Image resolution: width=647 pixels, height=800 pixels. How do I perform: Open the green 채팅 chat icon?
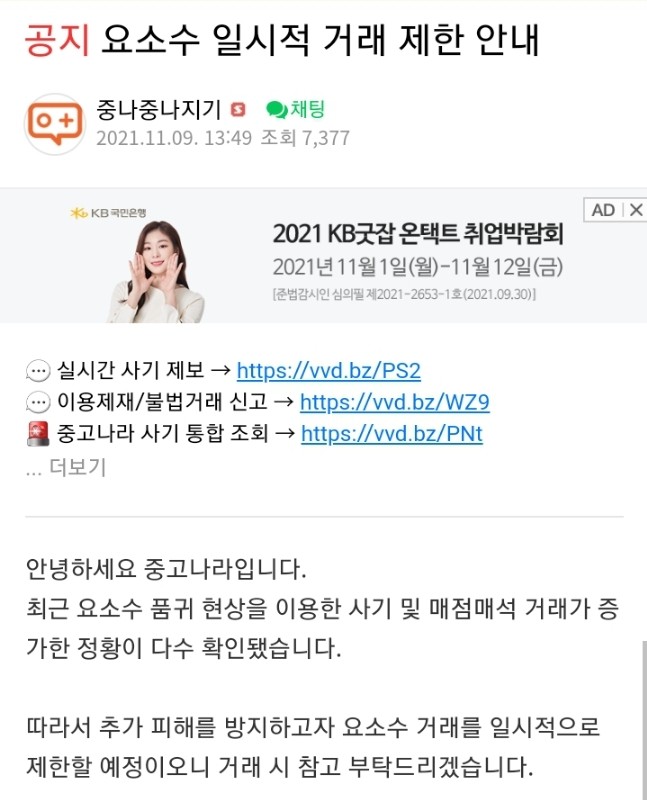[295, 109]
